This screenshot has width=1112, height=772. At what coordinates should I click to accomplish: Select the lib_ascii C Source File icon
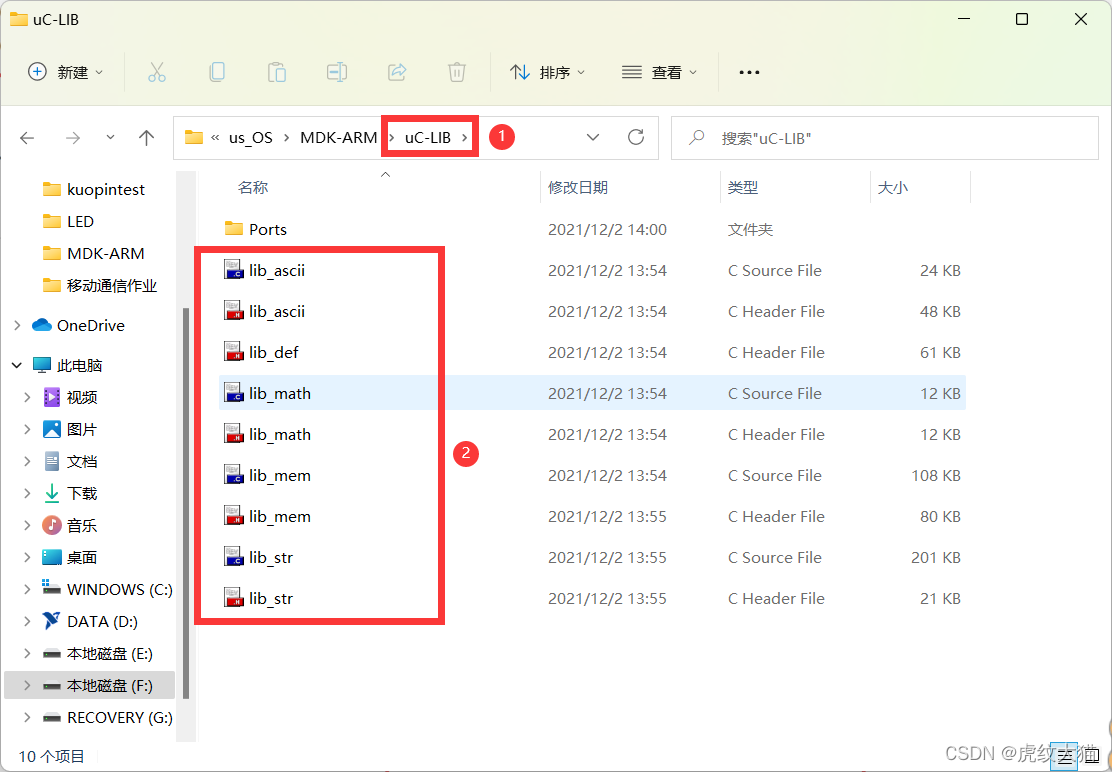[x=234, y=270]
